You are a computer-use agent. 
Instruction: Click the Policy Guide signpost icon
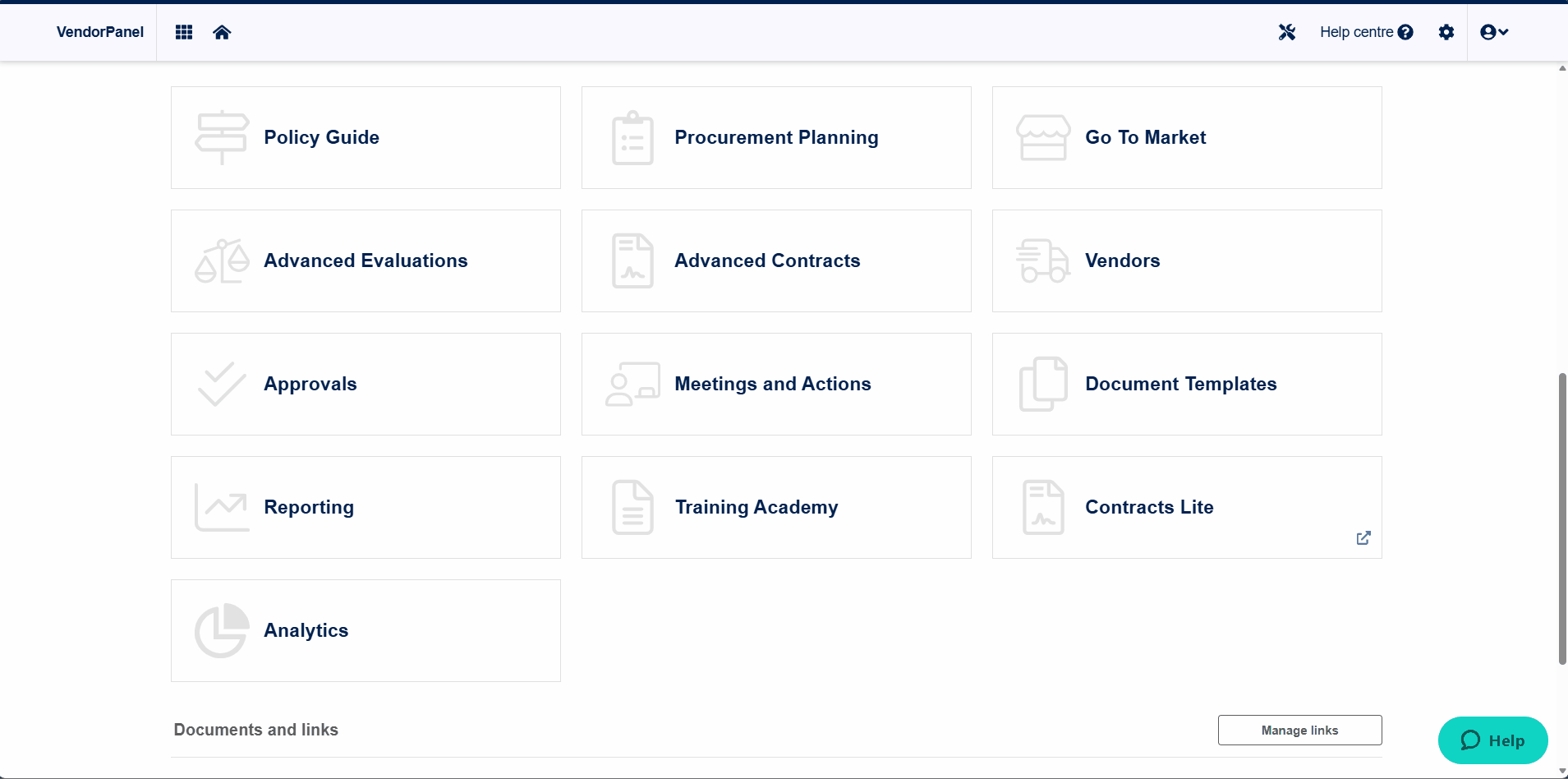pyautogui.click(x=222, y=137)
